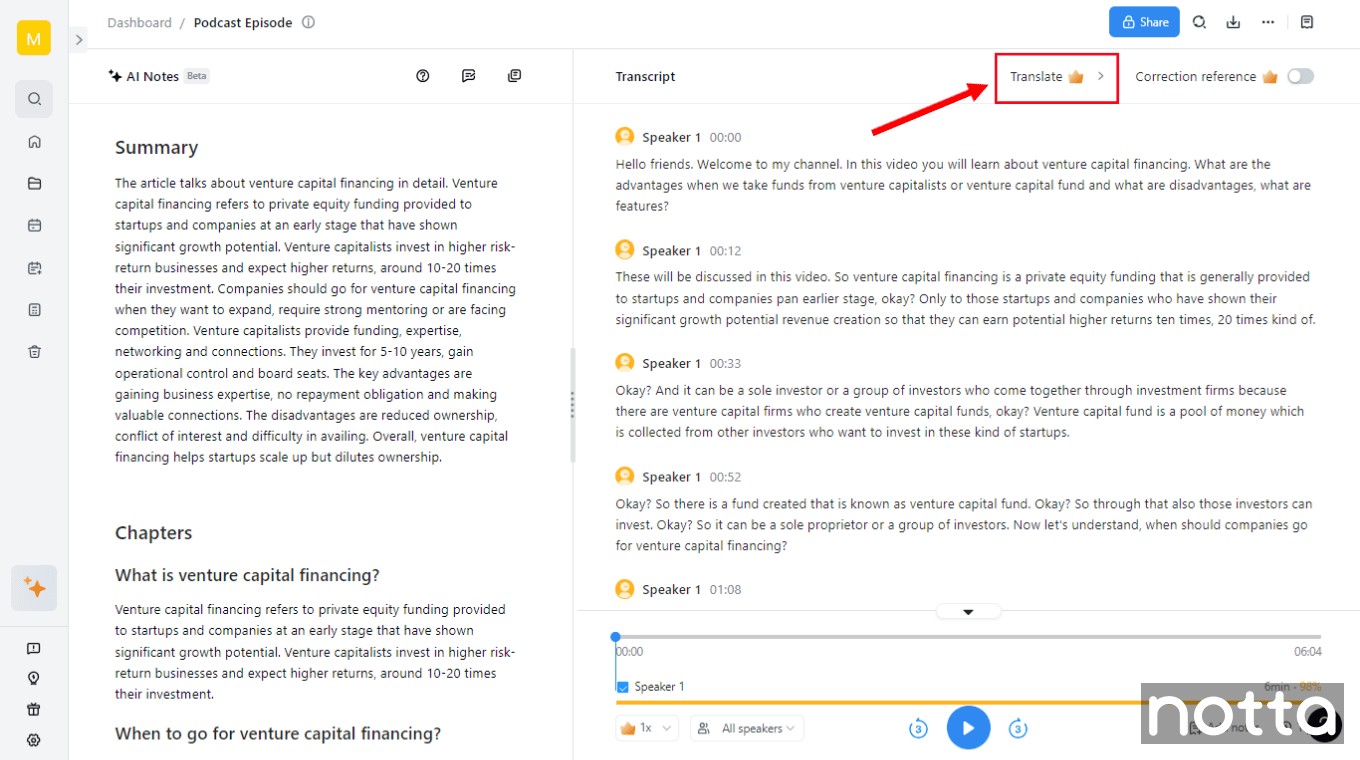This screenshot has height=760, width=1360.
Task: Export the transcript via the download icon
Action: click(1233, 21)
